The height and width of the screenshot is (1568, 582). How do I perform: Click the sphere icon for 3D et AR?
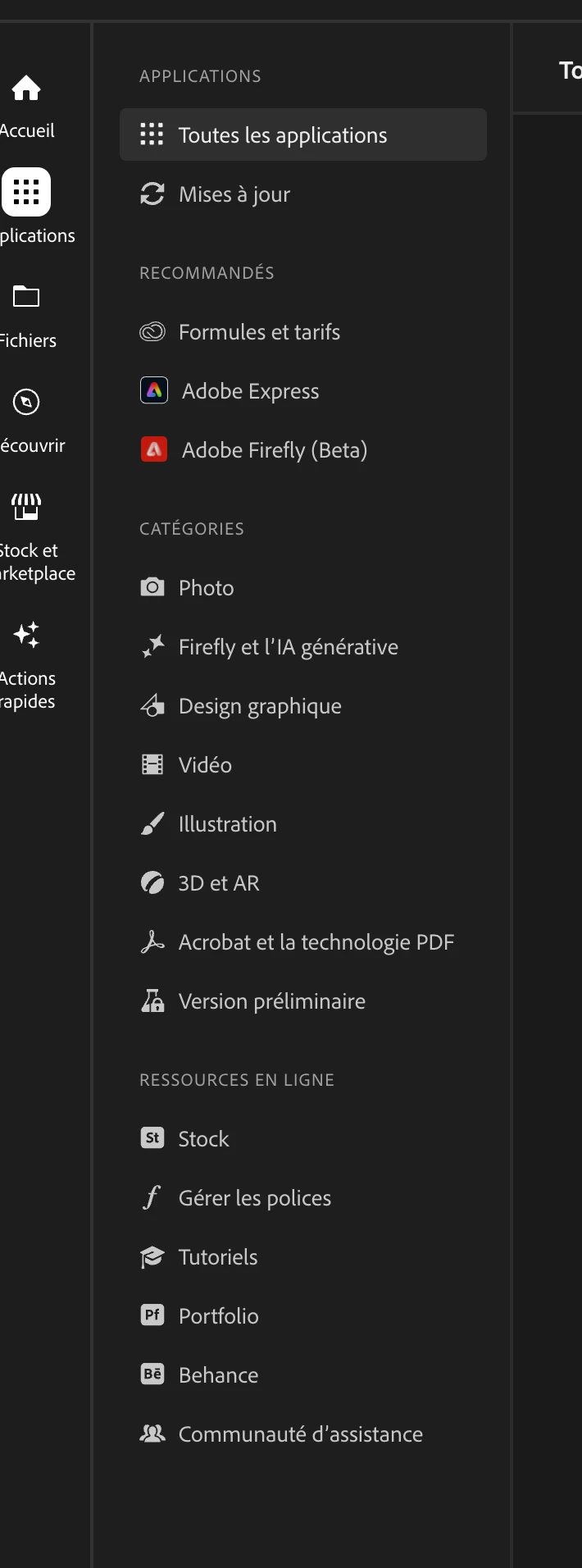tap(152, 882)
